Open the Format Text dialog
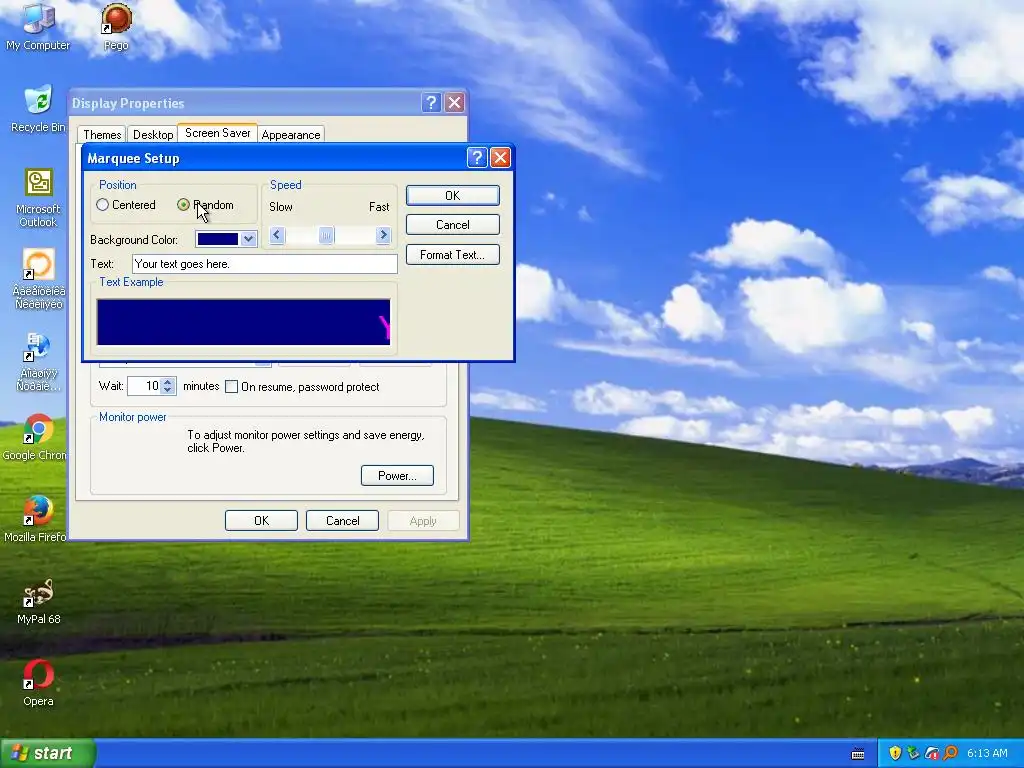 pos(453,255)
